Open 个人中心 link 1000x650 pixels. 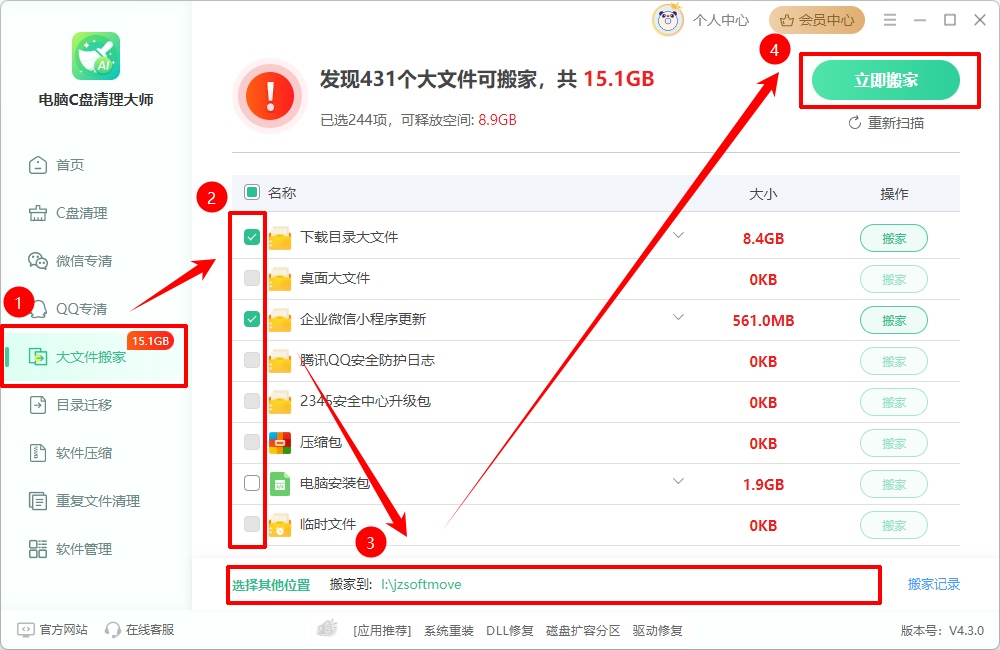tap(721, 20)
